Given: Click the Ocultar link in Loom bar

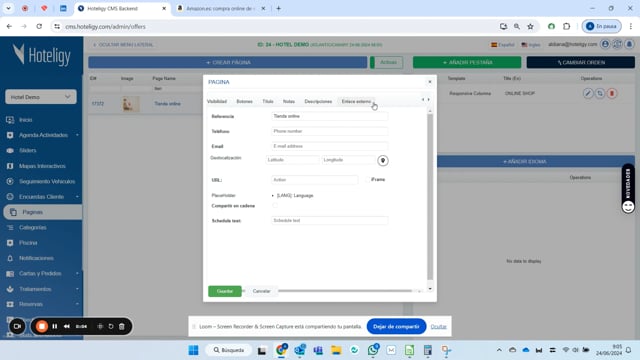Looking at the screenshot, I should [x=438, y=327].
